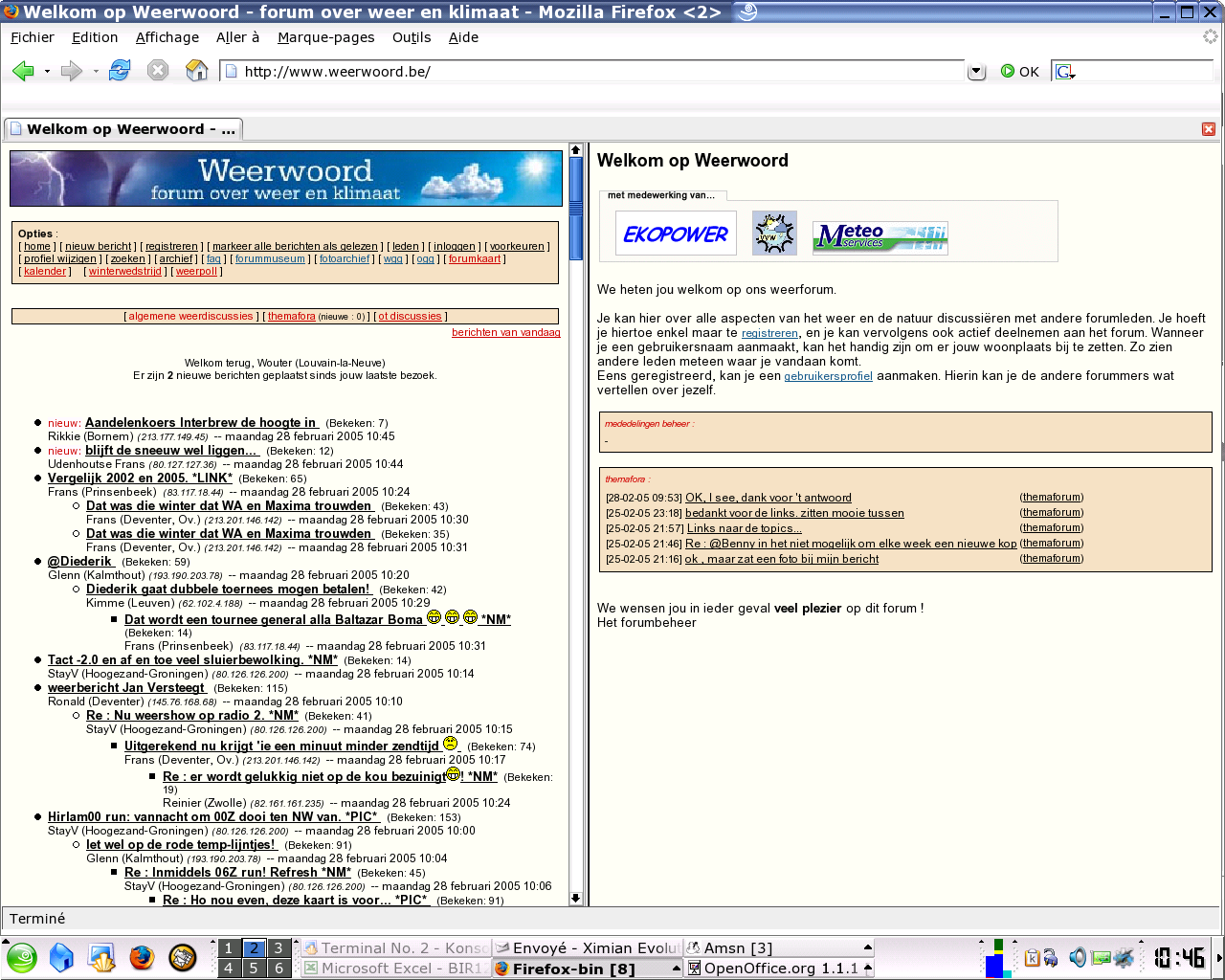Click the left frame vertical scrollbar thumb
Image resolution: width=1225 pixels, height=980 pixels.
click(576, 208)
